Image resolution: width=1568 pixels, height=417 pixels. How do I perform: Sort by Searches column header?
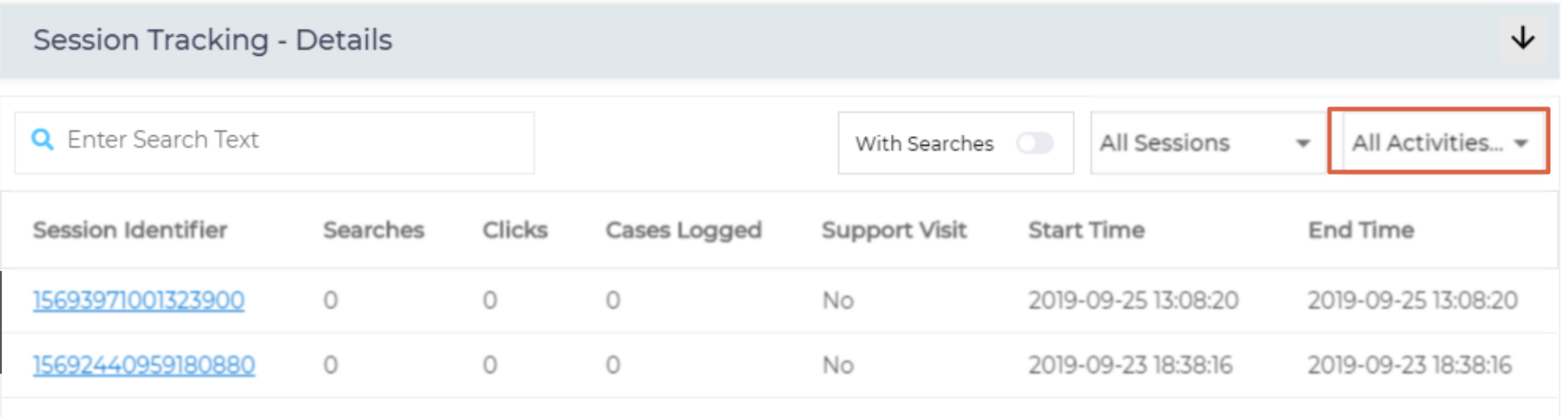coord(374,230)
